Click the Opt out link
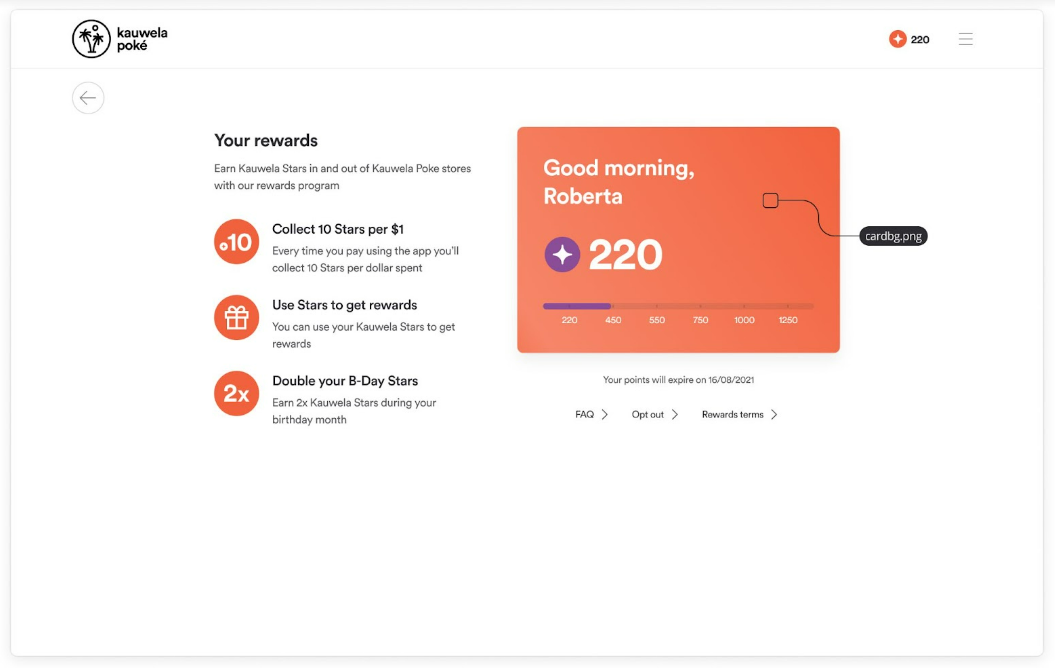The width and height of the screenshot is (1055, 668). (647, 414)
